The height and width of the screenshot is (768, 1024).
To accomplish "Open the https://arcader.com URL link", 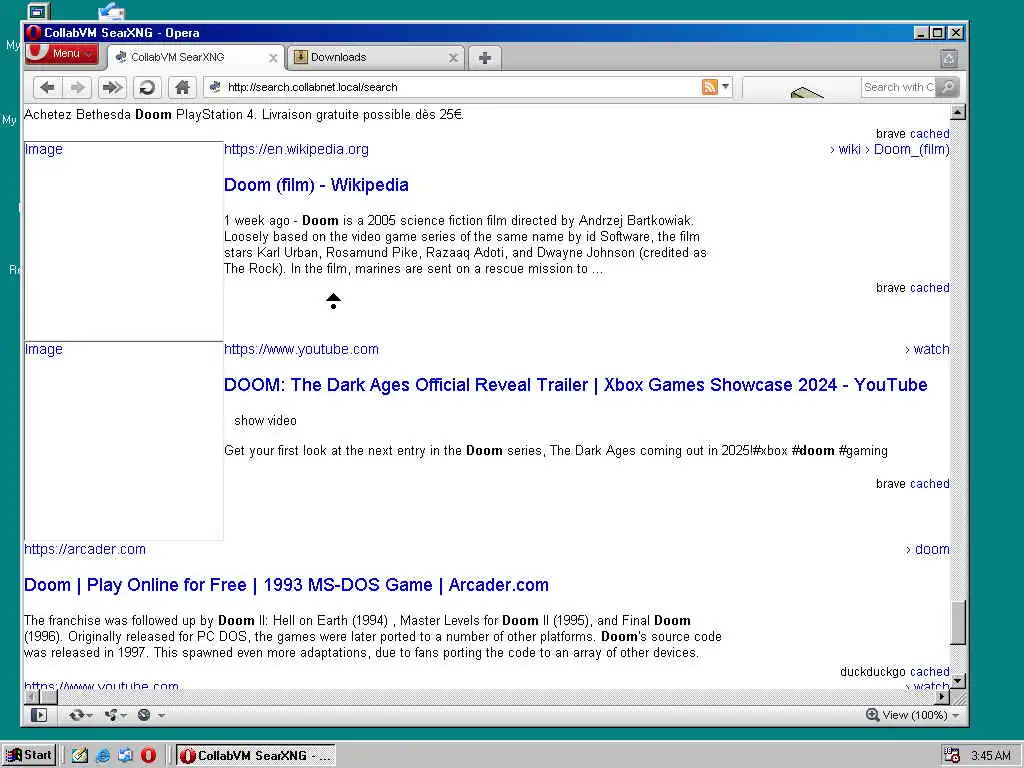I will point(85,549).
